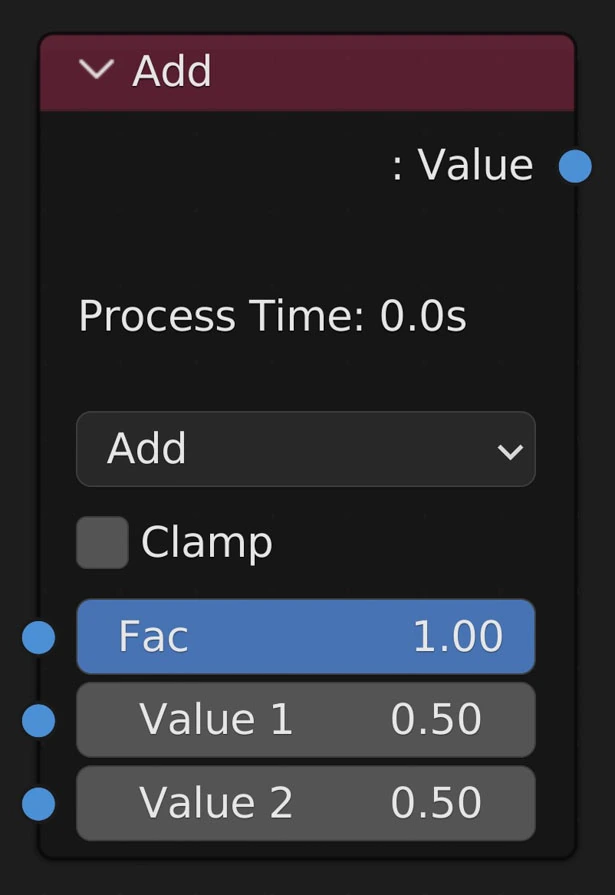Viewport: 615px width, 895px height.
Task: Click the Value output socket dot
Action: pos(575,166)
